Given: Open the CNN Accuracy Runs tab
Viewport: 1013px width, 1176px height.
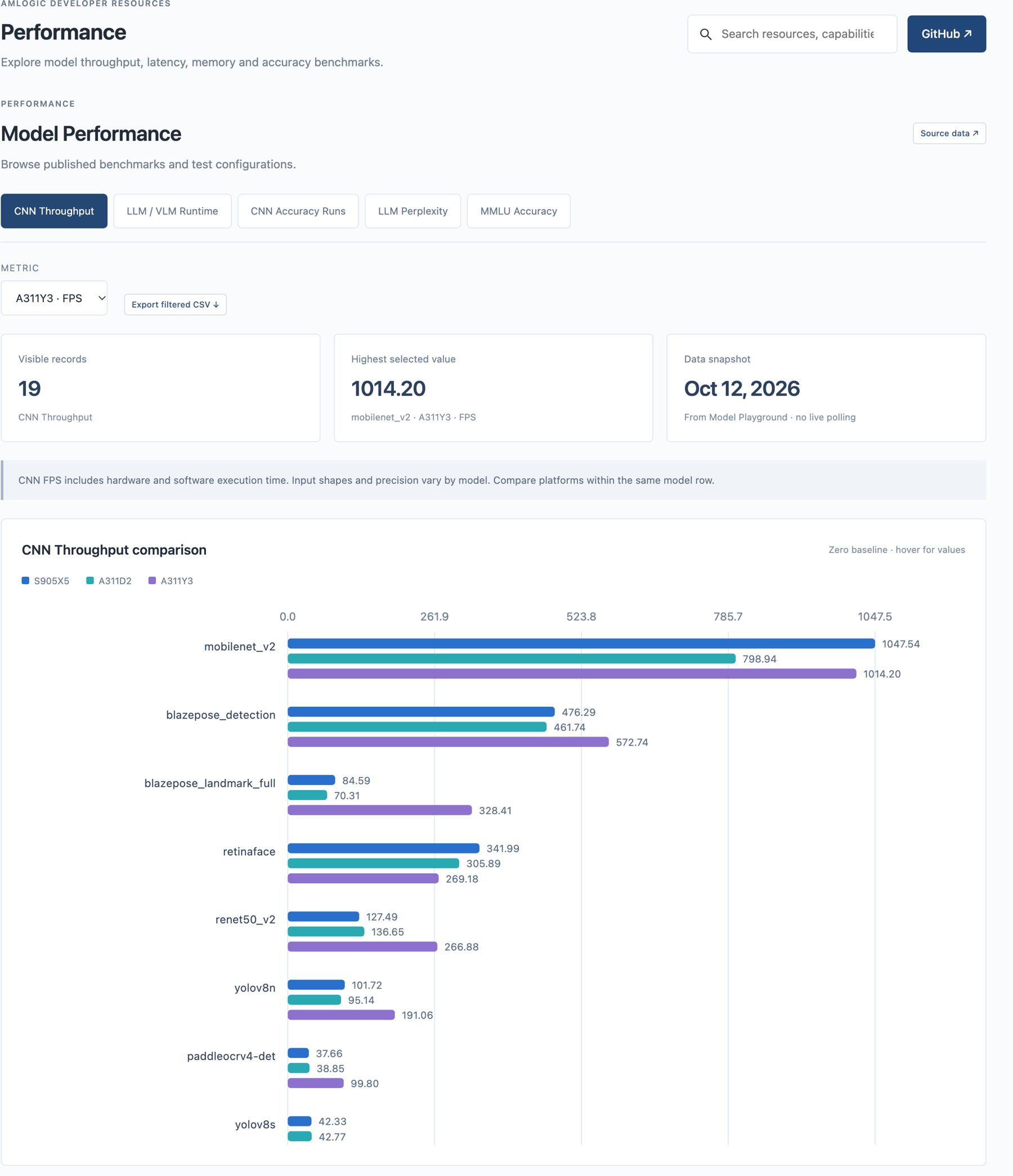Looking at the screenshot, I should click(x=298, y=211).
